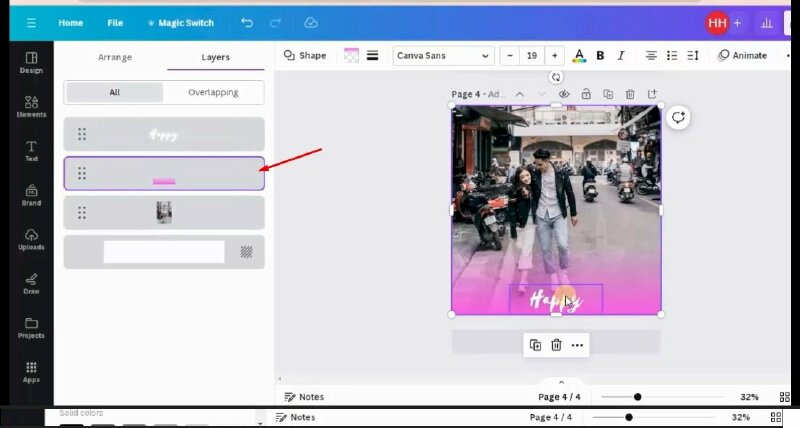This screenshot has width=800, height=428.
Task: Click the Animate button
Action: 743,56
